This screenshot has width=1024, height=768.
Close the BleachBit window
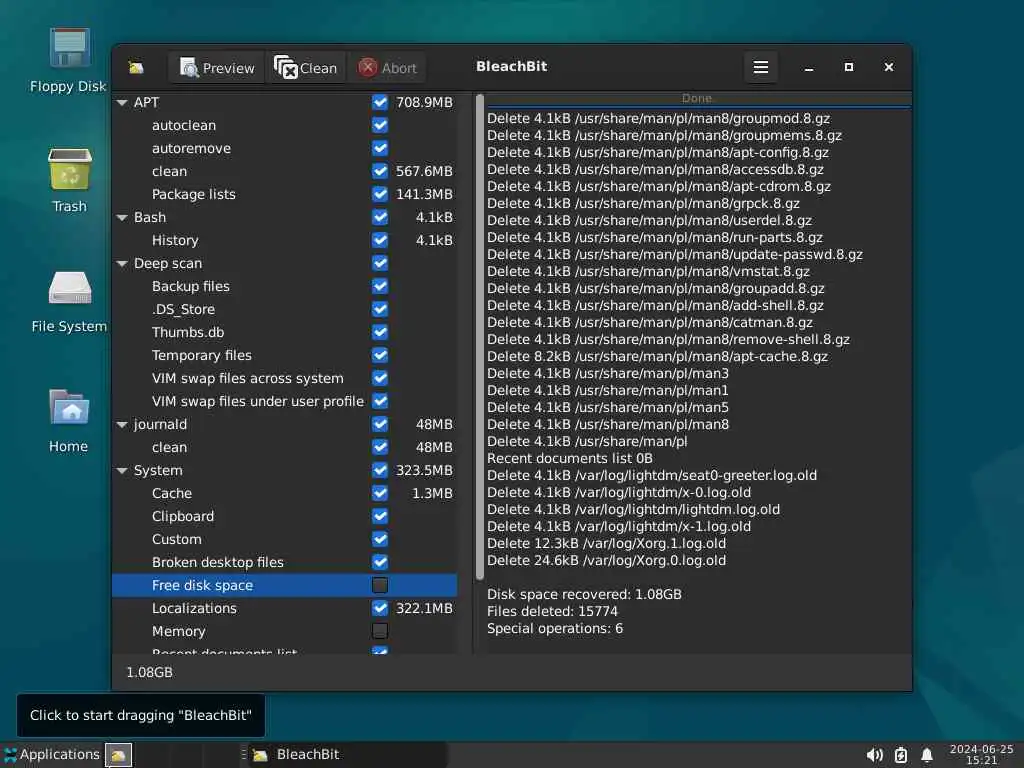(x=889, y=67)
